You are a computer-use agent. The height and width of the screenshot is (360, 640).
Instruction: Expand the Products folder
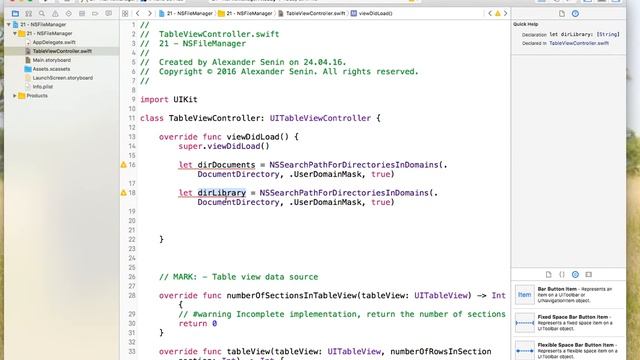pyautogui.click(x=15, y=96)
